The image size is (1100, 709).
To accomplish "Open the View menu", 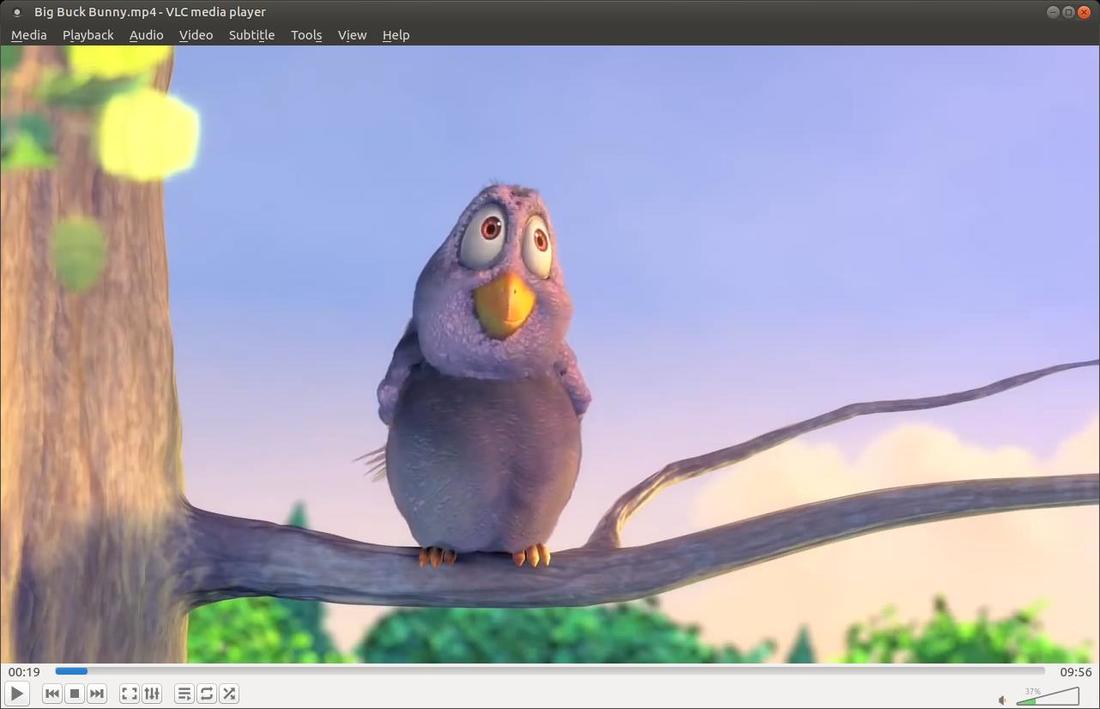I will click(351, 35).
